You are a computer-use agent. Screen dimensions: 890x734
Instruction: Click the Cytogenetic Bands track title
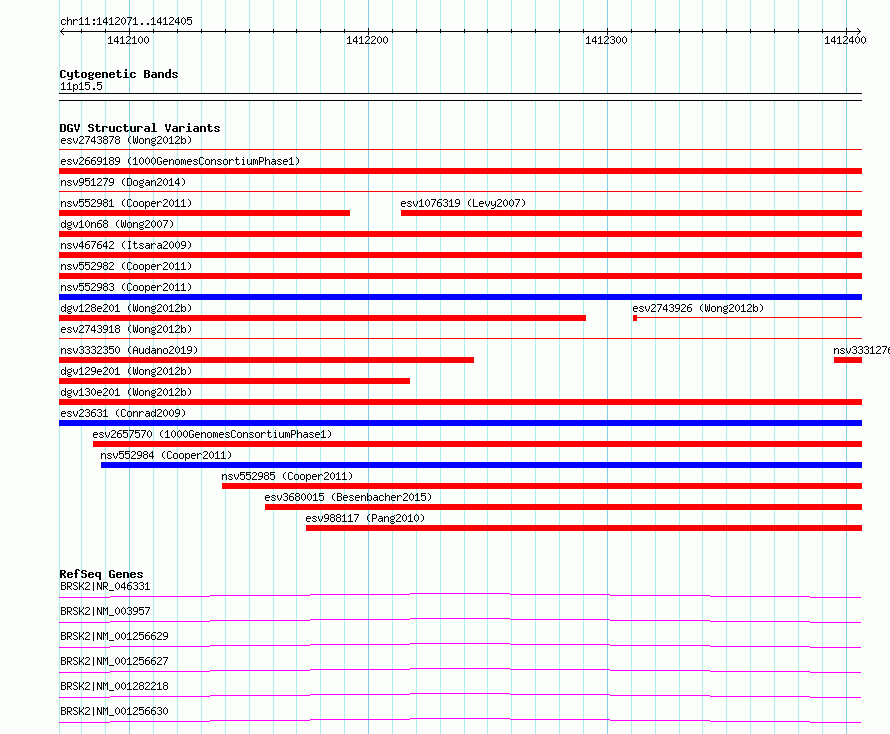pos(119,74)
